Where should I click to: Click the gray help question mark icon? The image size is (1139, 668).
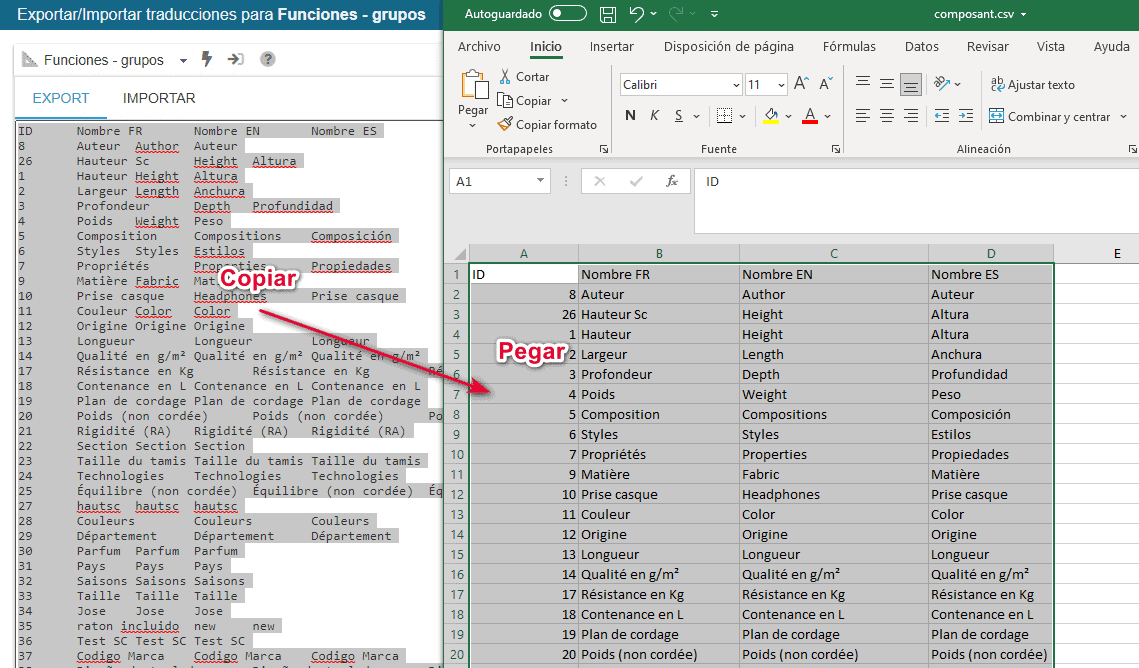point(267,60)
